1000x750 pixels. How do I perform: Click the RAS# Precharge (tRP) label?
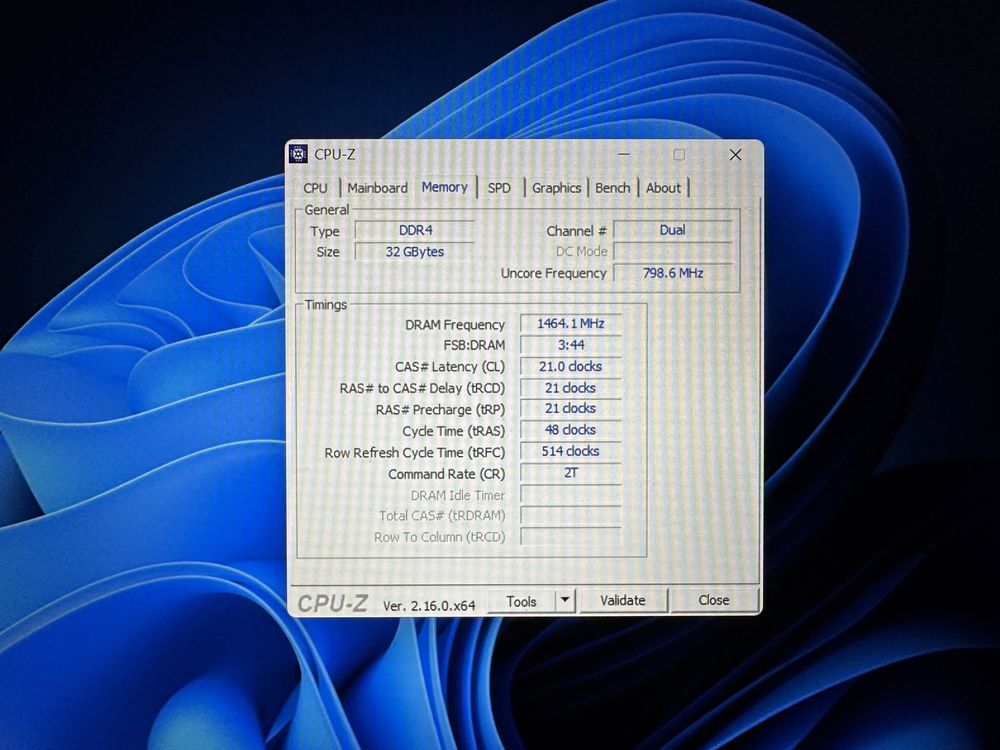[440, 410]
